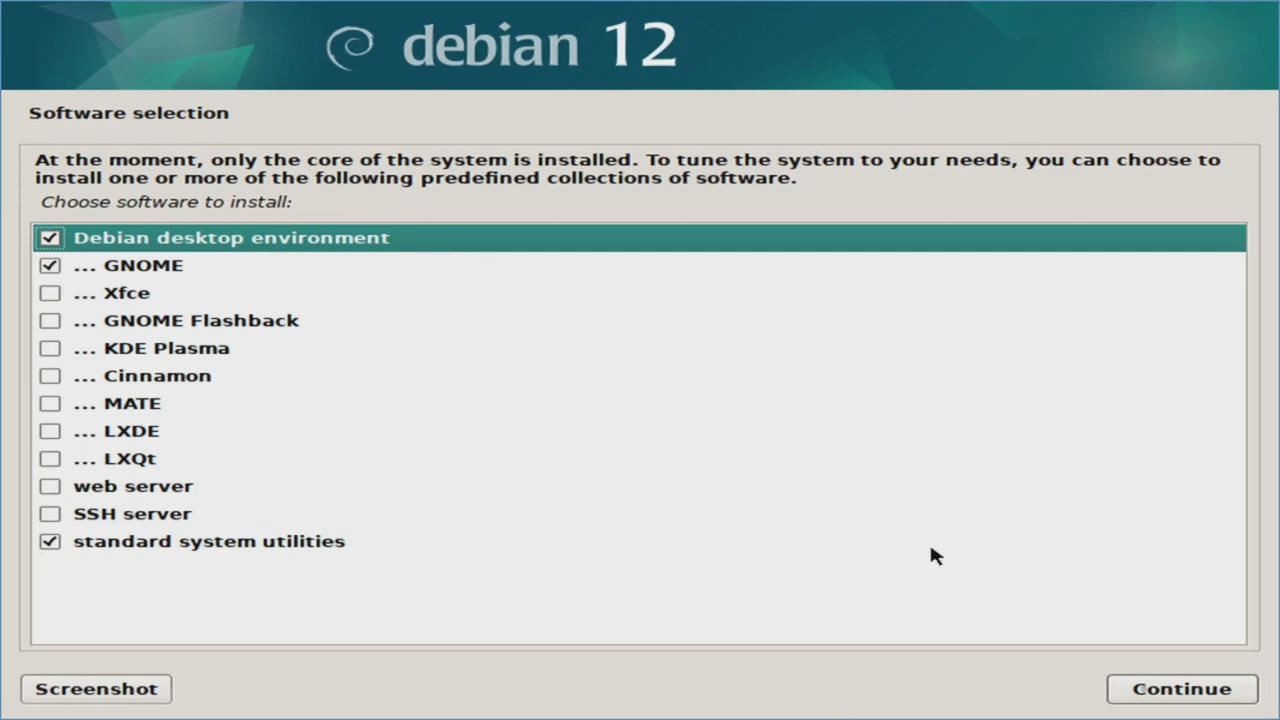Enable the web server checkbox
The image size is (1280, 720).
(50, 486)
